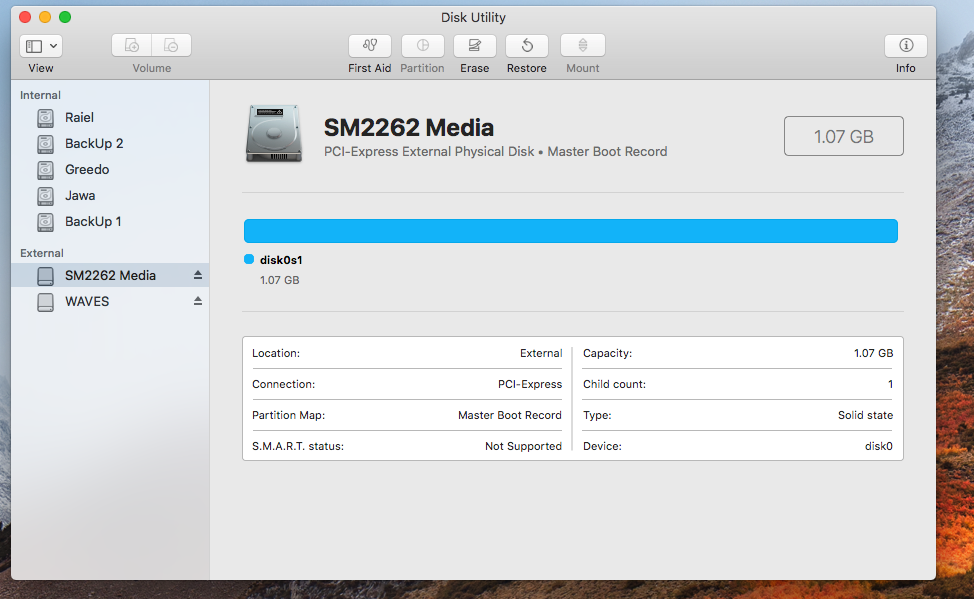This screenshot has width=974, height=599.
Task: Click the Partition toolbar icon
Action: coord(422,45)
